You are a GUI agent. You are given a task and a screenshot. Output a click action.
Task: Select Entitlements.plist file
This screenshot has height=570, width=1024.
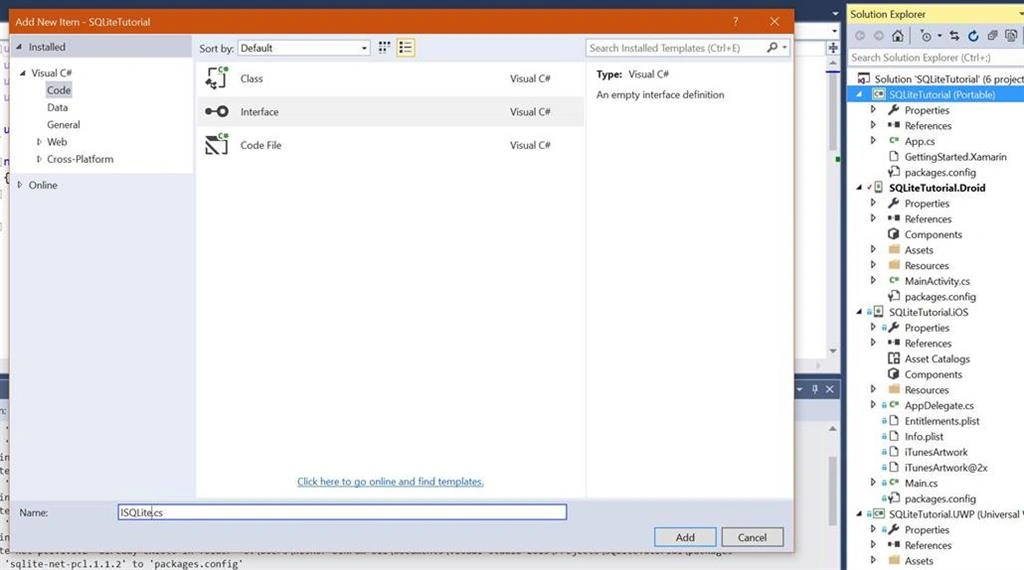[942, 421]
